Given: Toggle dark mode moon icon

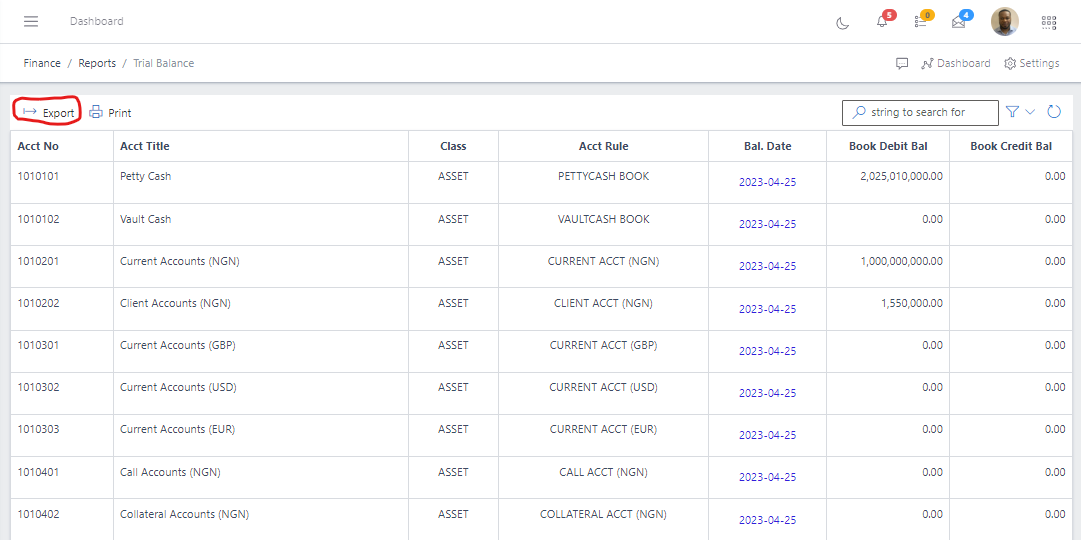Looking at the screenshot, I should click(842, 23).
